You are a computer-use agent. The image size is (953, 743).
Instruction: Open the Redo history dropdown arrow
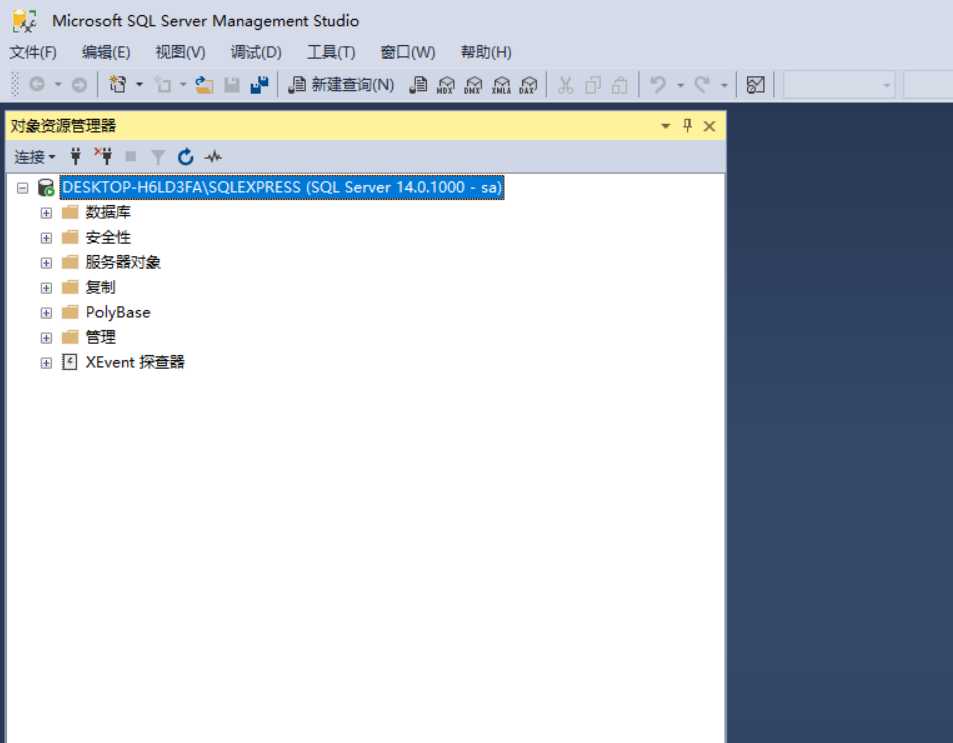coord(724,85)
